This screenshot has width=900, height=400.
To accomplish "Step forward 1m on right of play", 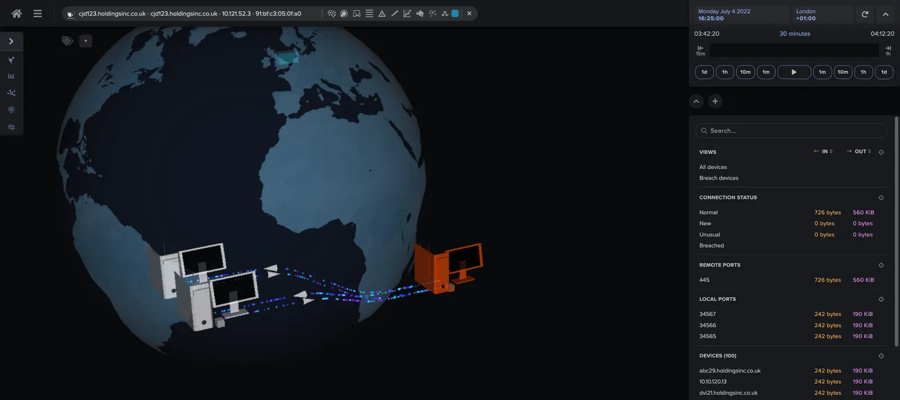I will 823,72.
